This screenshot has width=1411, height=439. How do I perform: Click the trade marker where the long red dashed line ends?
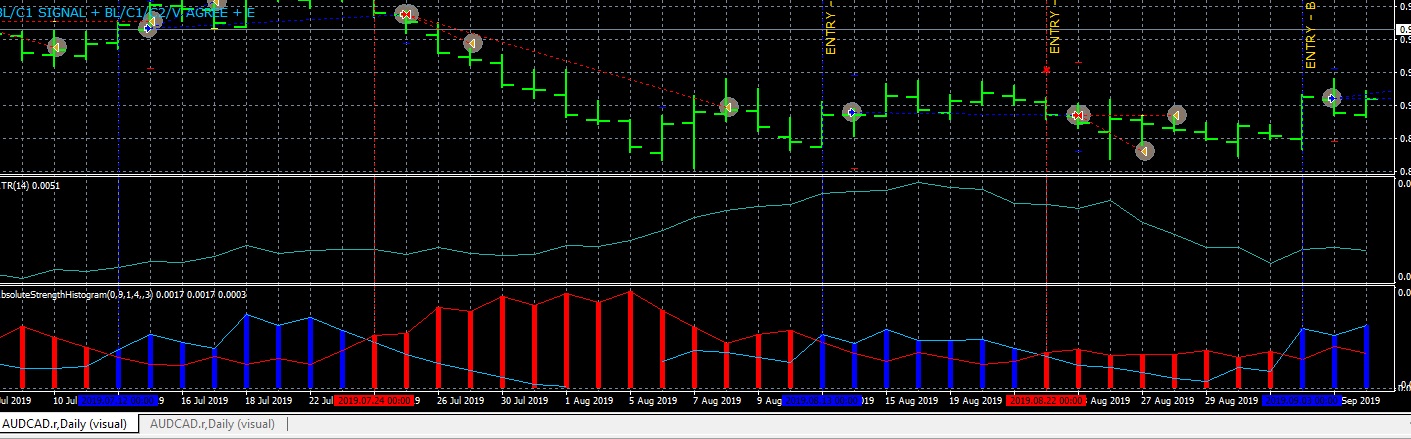click(729, 107)
